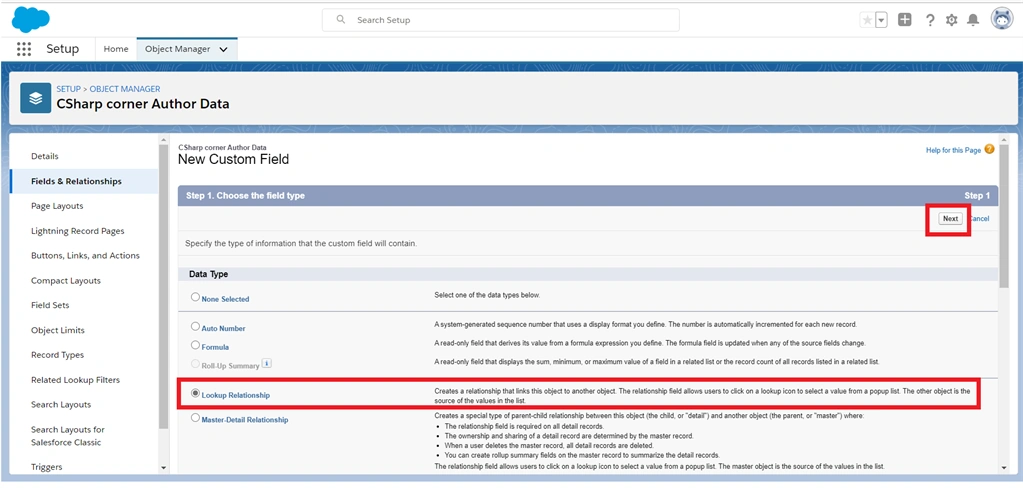Viewport: 1023px width, 488px height.
Task: Follow the OBJECT MANAGER breadcrumb link
Action: [125, 89]
